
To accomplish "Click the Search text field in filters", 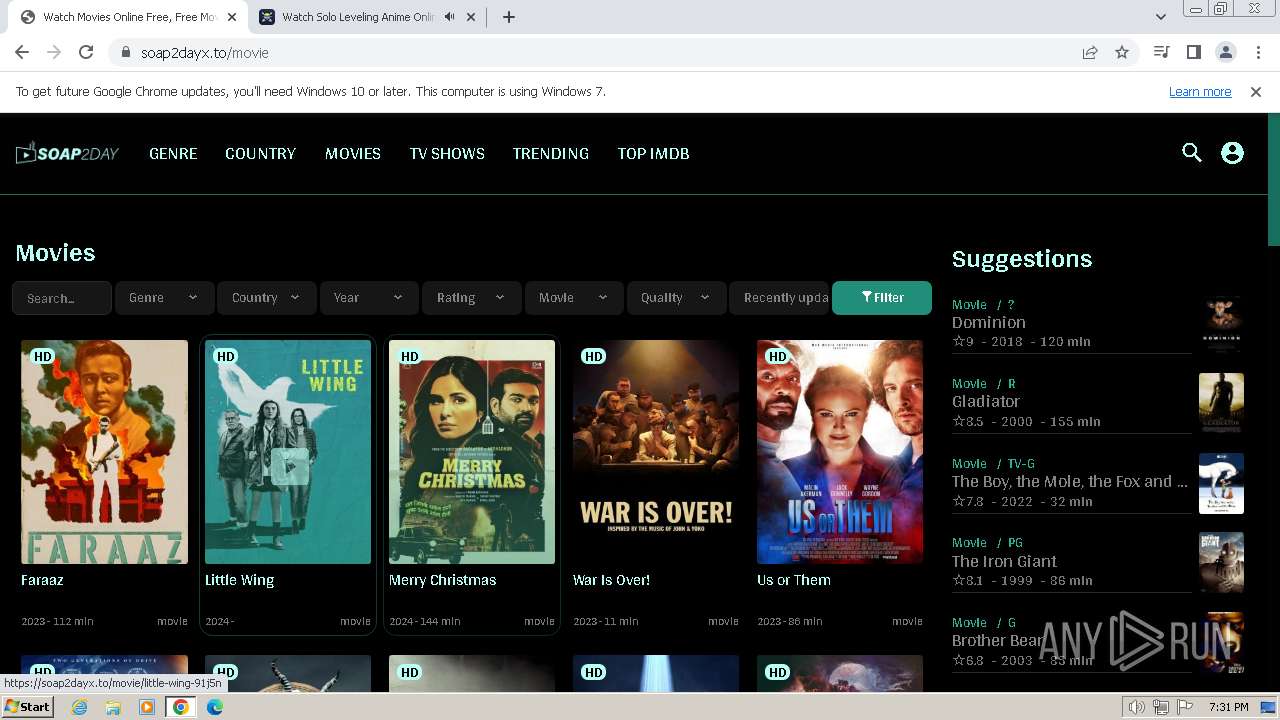I will tap(62, 298).
